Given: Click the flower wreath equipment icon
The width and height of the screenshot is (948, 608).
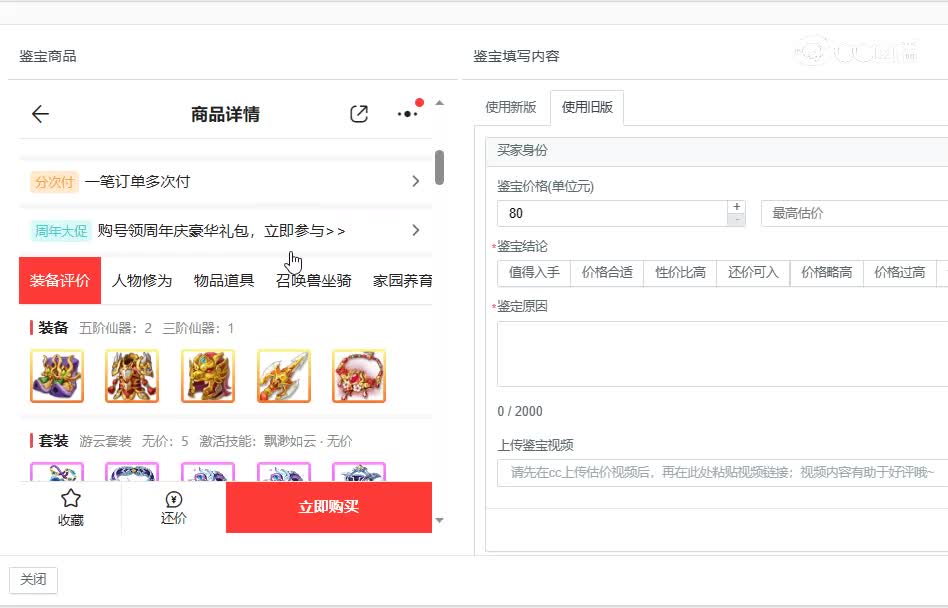Looking at the screenshot, I should pyautogui.click(x=359, y=375).
